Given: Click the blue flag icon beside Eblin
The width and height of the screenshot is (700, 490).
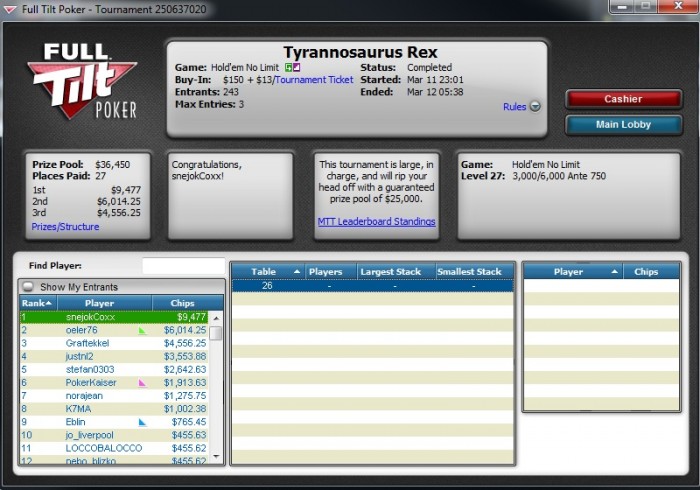Looking at the screenshot, I should pos(142,422).
